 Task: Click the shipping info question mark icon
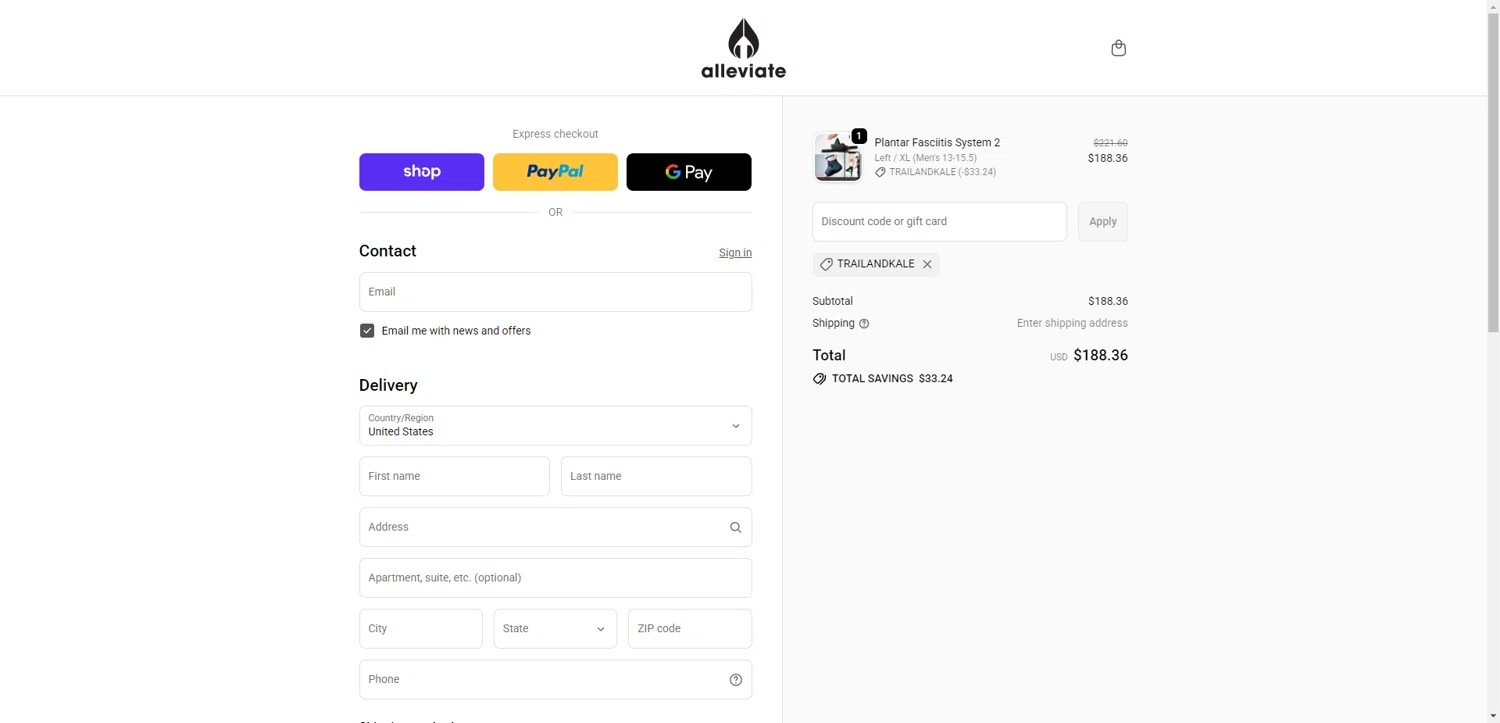[x=864, y=324]
